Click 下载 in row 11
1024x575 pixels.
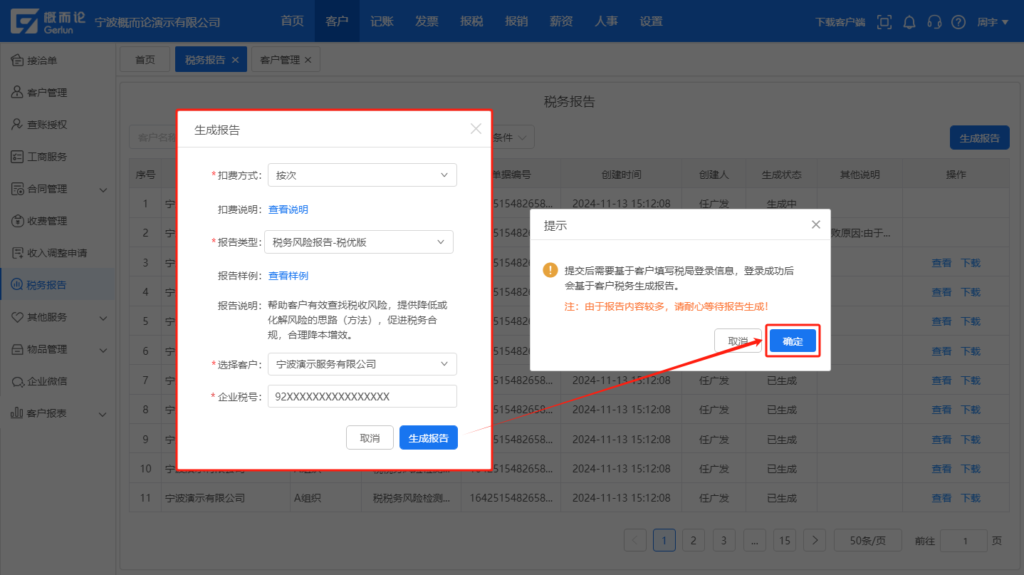click(x=970, y=498)
